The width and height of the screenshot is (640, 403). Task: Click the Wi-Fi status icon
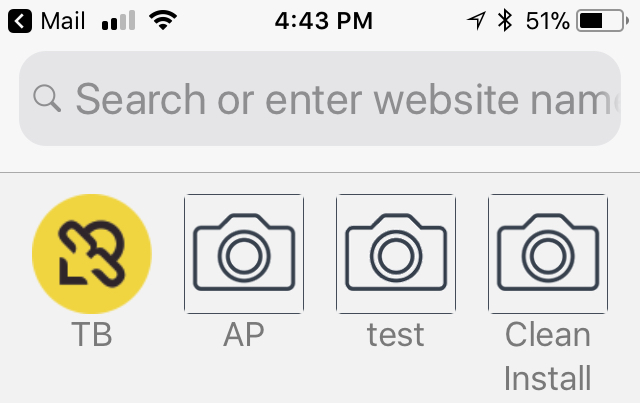click(161, 20)
